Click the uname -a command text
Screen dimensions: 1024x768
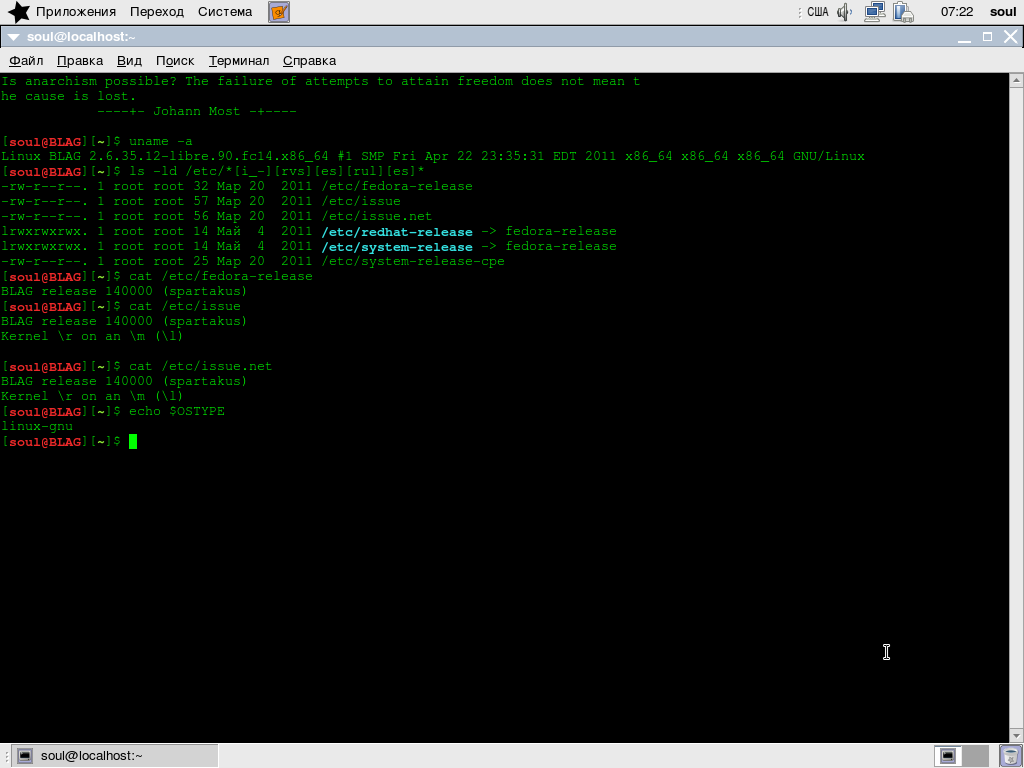pos(161,142)
